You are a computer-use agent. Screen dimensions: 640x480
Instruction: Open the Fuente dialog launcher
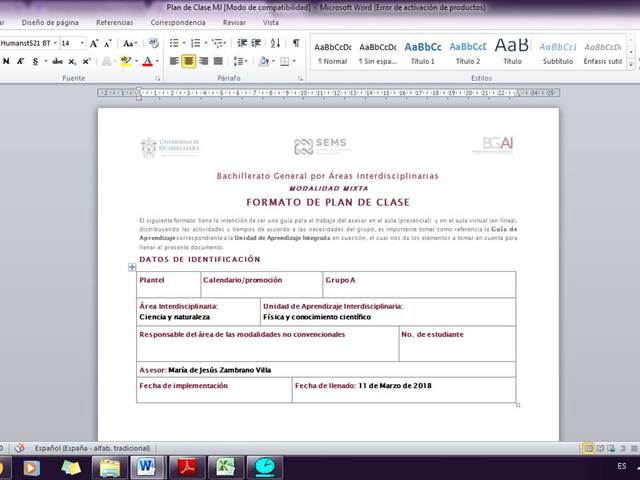tap(158, 78)
